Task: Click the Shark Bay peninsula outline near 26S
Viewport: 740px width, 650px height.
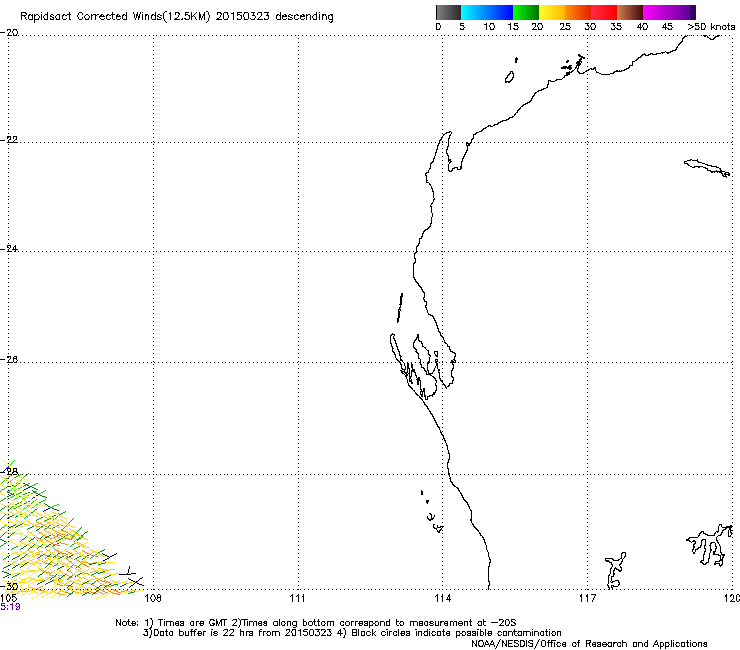Action: point(423,366)
